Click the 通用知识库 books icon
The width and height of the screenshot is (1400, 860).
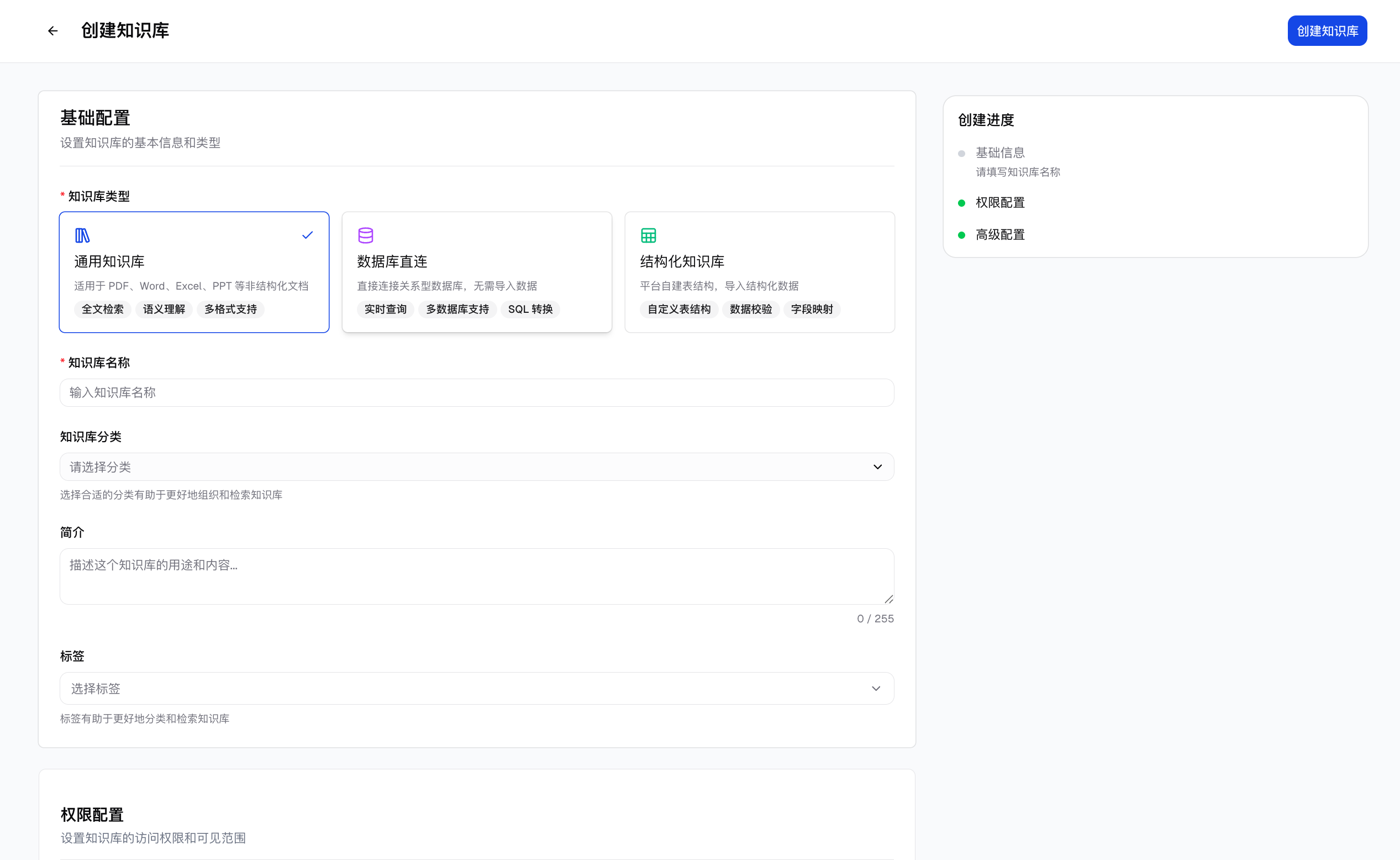coord(82,235)
